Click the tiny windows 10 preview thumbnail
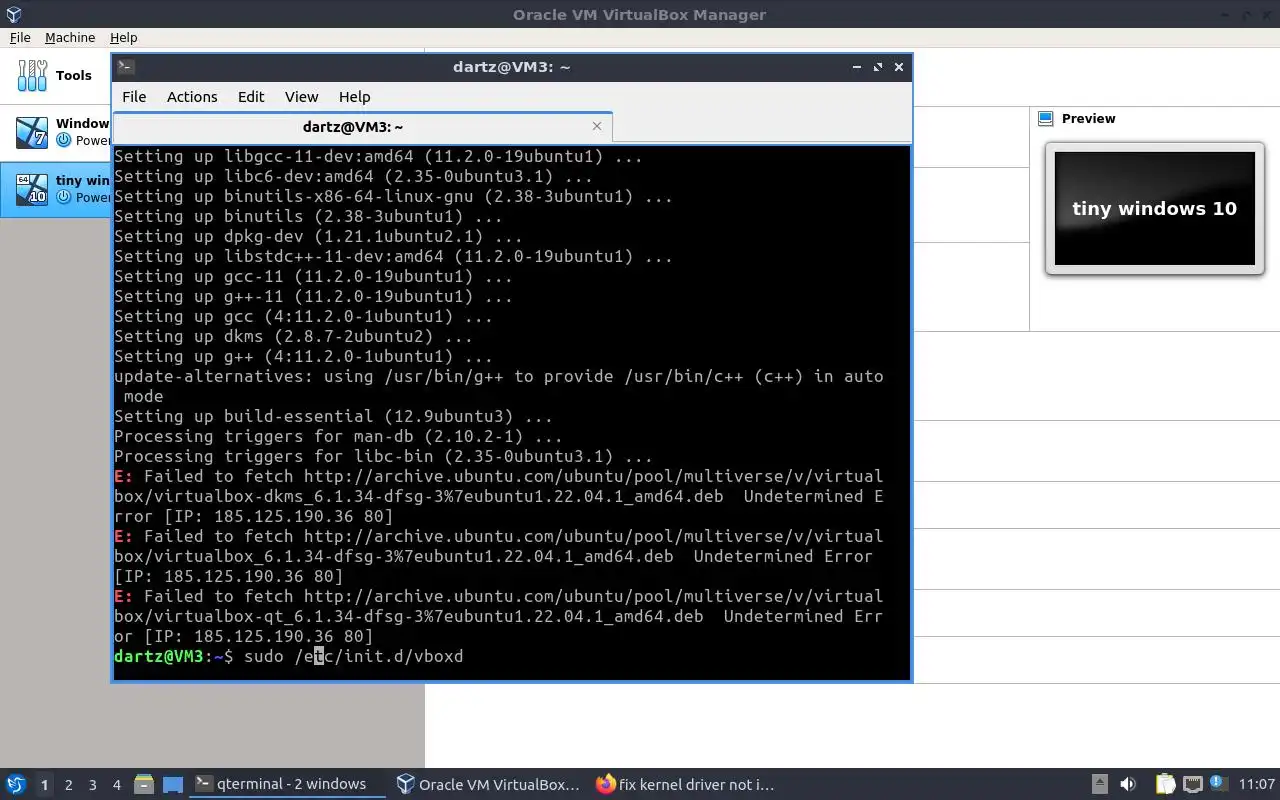Screen dimensions: 1280x800 click(1154, 208)
